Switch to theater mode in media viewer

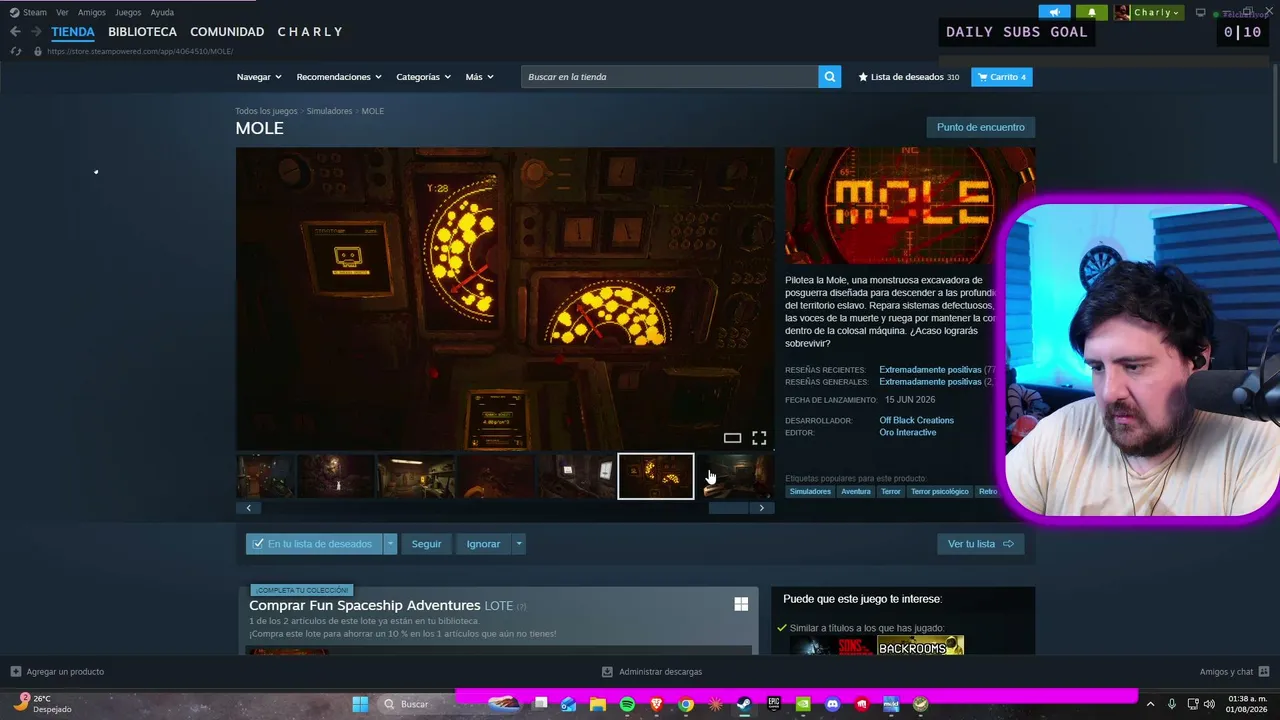732,438
